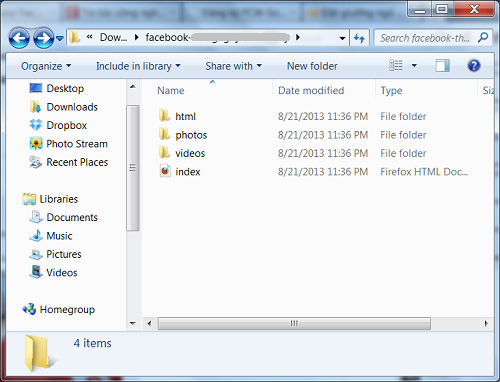Expand arrow after the facebook breadcrumb
Viewport: 500px width, 382px height.
[x=298, y=37]
